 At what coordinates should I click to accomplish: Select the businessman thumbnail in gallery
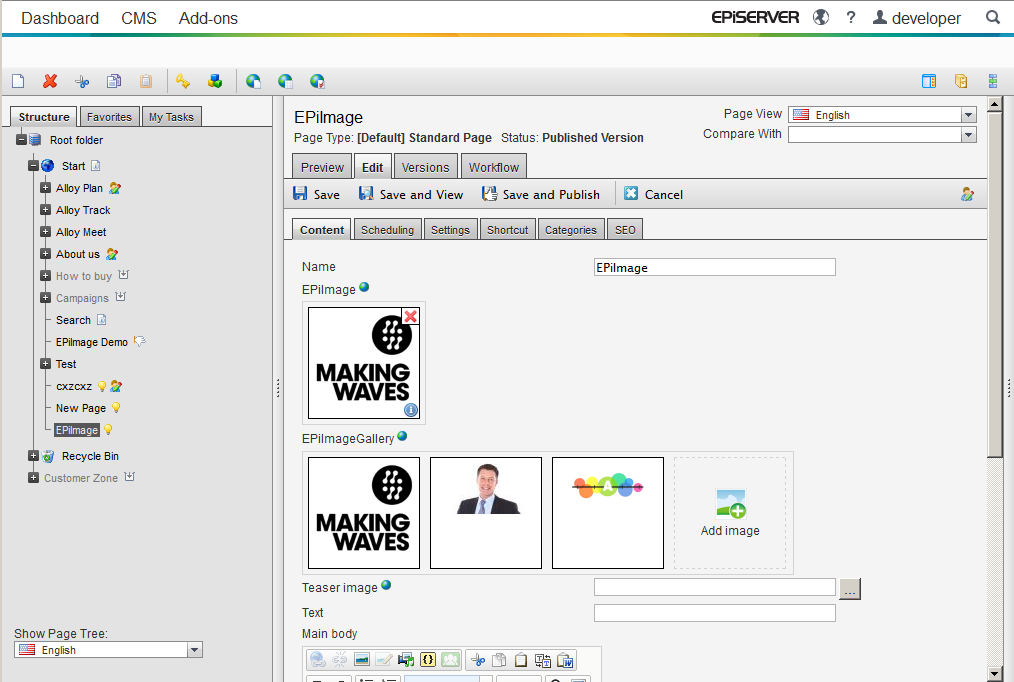[x=486, y=513]
